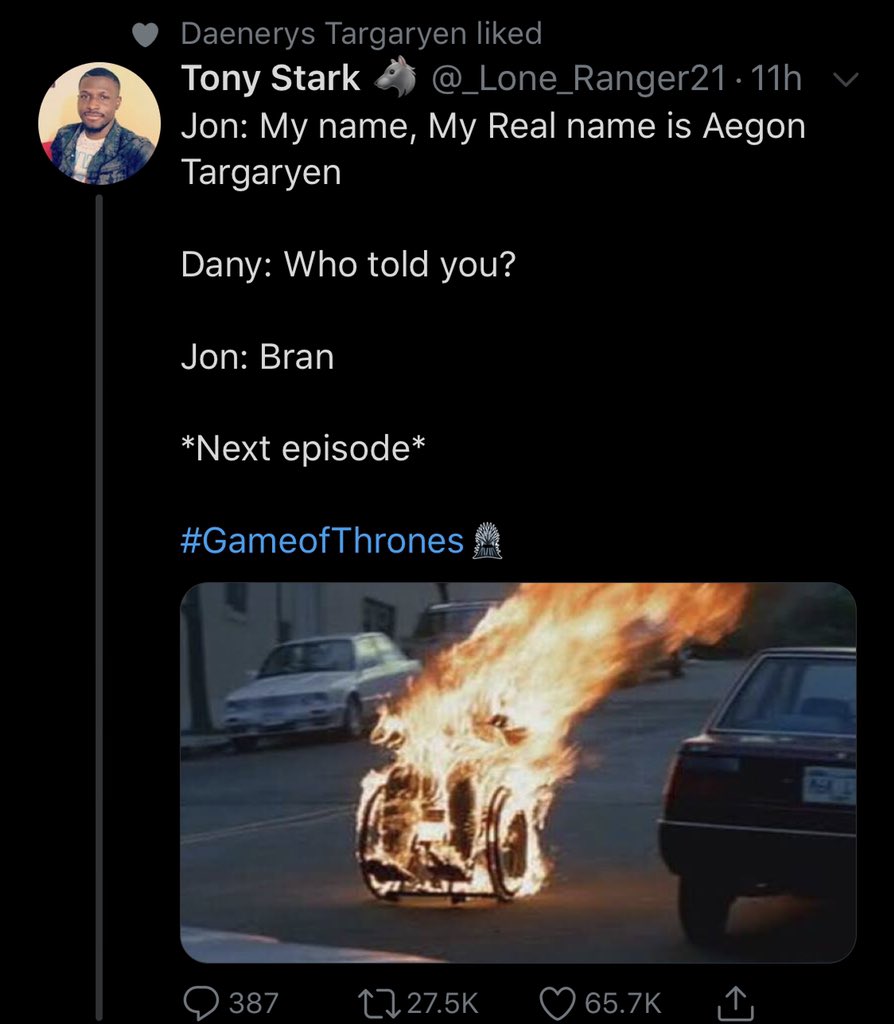Retweet using the retweet arrows icon
The width and height of the screenshot is (894, 1024).
pos(379,1002)
